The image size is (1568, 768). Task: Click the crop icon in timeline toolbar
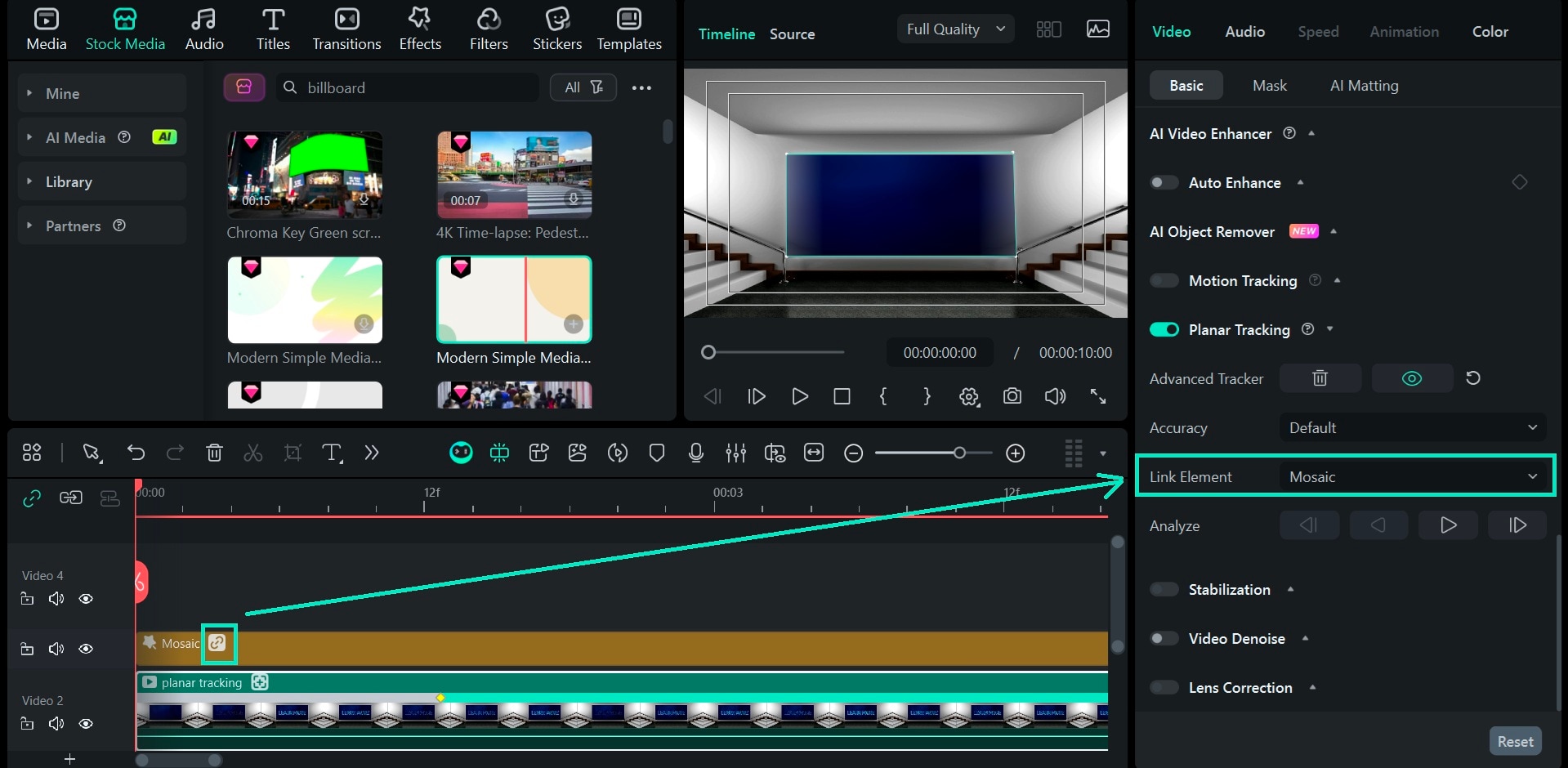[x=293, y=453]
